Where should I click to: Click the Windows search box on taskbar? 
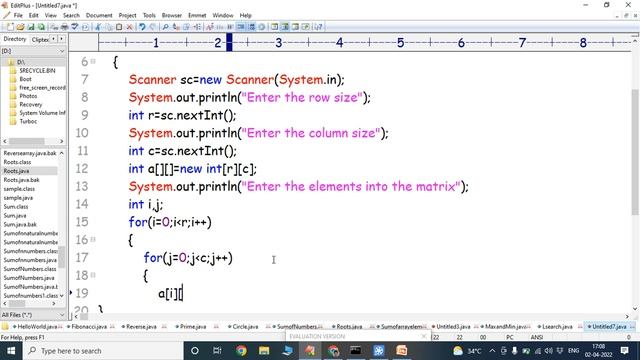click(102, 351)
